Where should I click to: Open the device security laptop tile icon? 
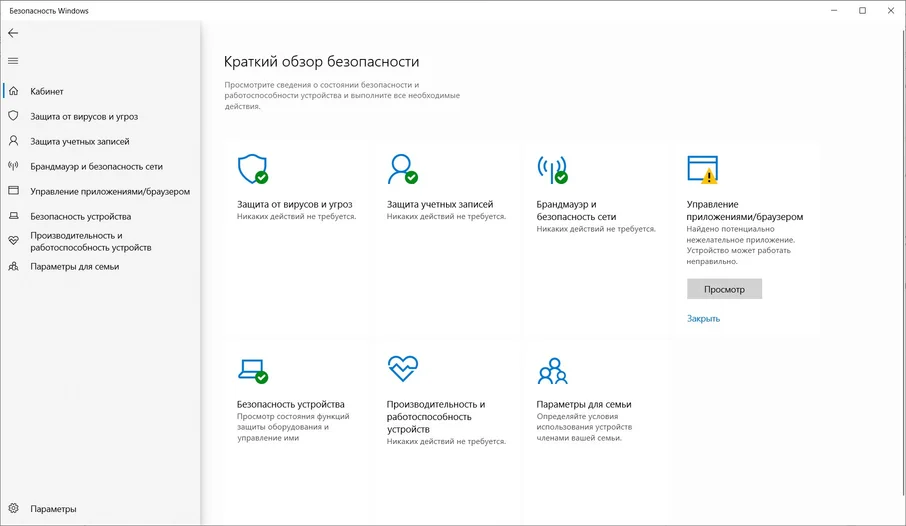[252, 370]
